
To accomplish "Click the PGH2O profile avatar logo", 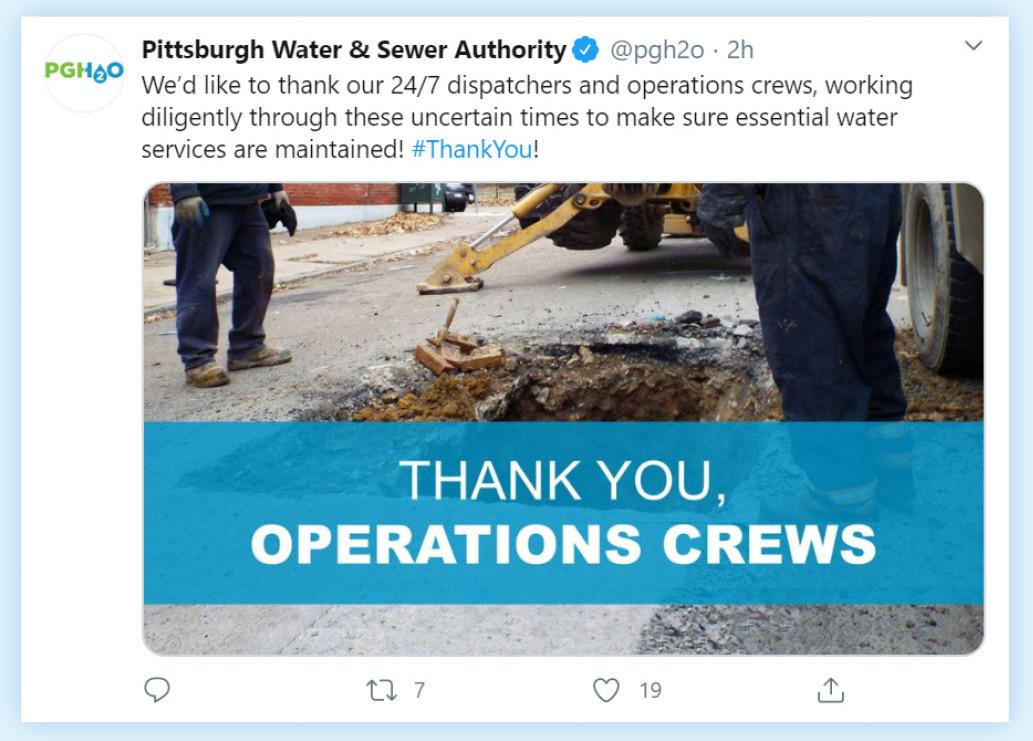I will 84,71.
